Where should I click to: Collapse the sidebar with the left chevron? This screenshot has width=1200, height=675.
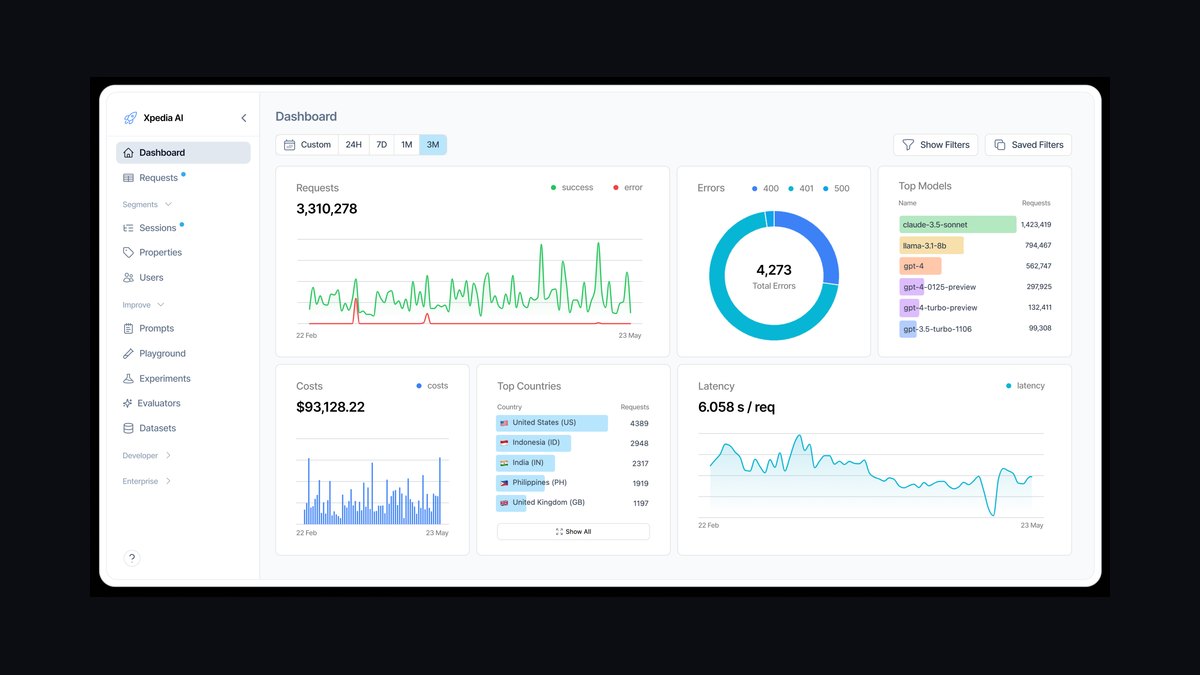[244, 118]
